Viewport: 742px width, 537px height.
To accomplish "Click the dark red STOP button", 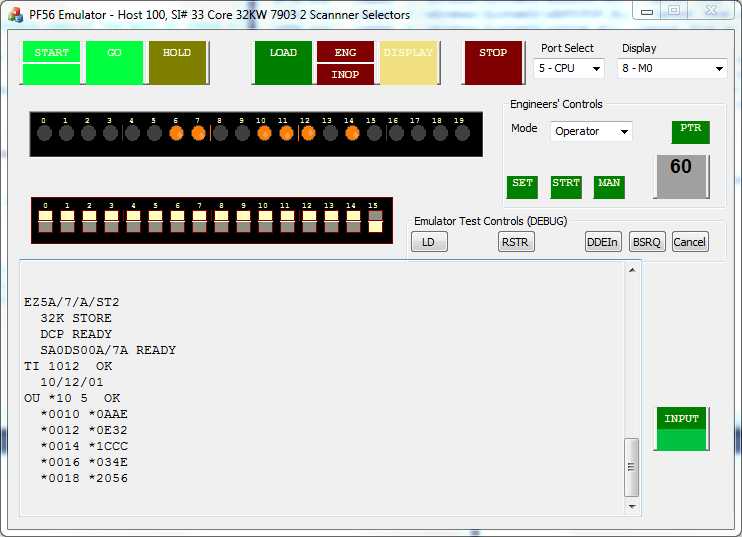I will pos(494,63).
